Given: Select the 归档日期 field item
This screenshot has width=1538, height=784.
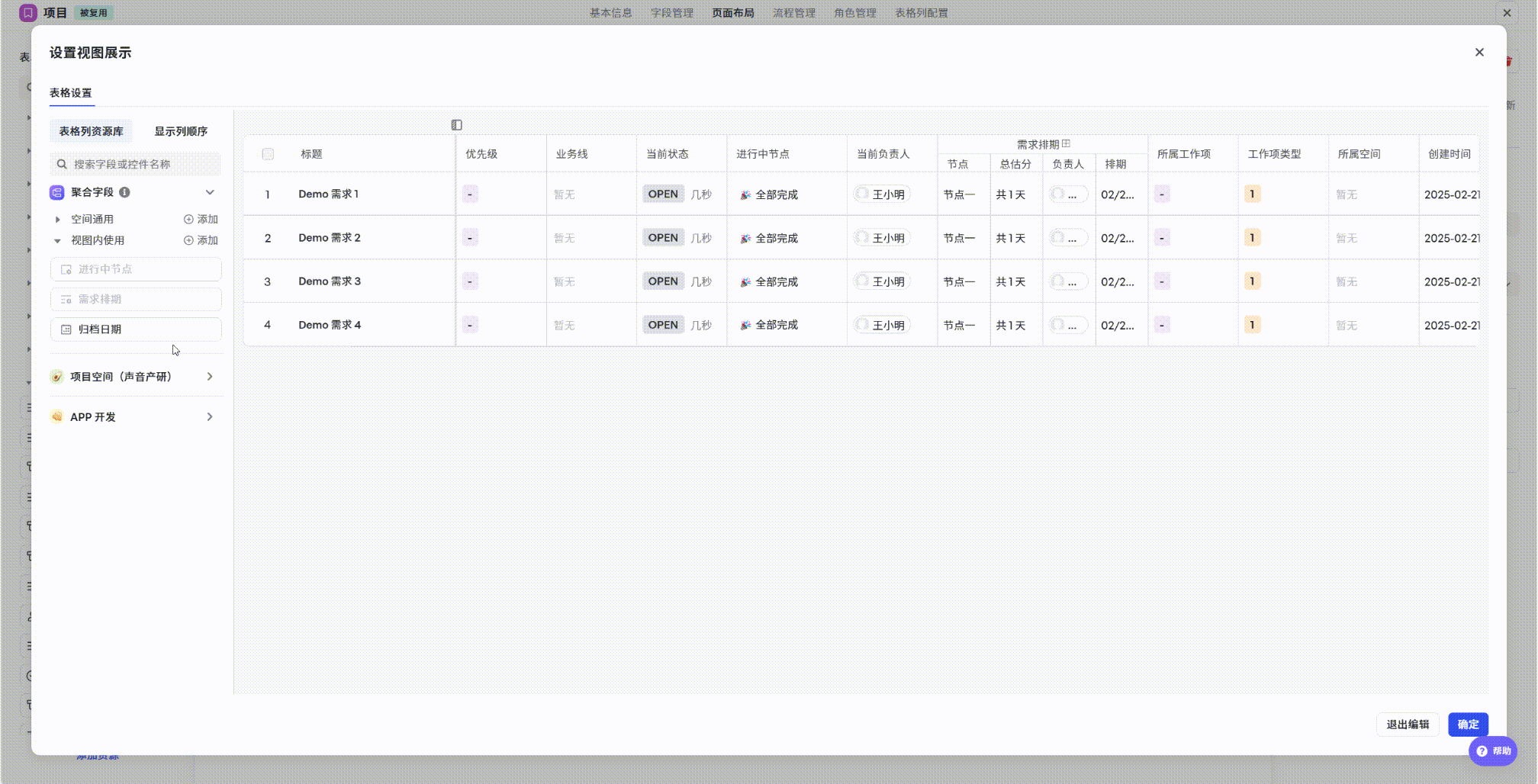Looking at the screenshot, I should click(x=136, y=329).
